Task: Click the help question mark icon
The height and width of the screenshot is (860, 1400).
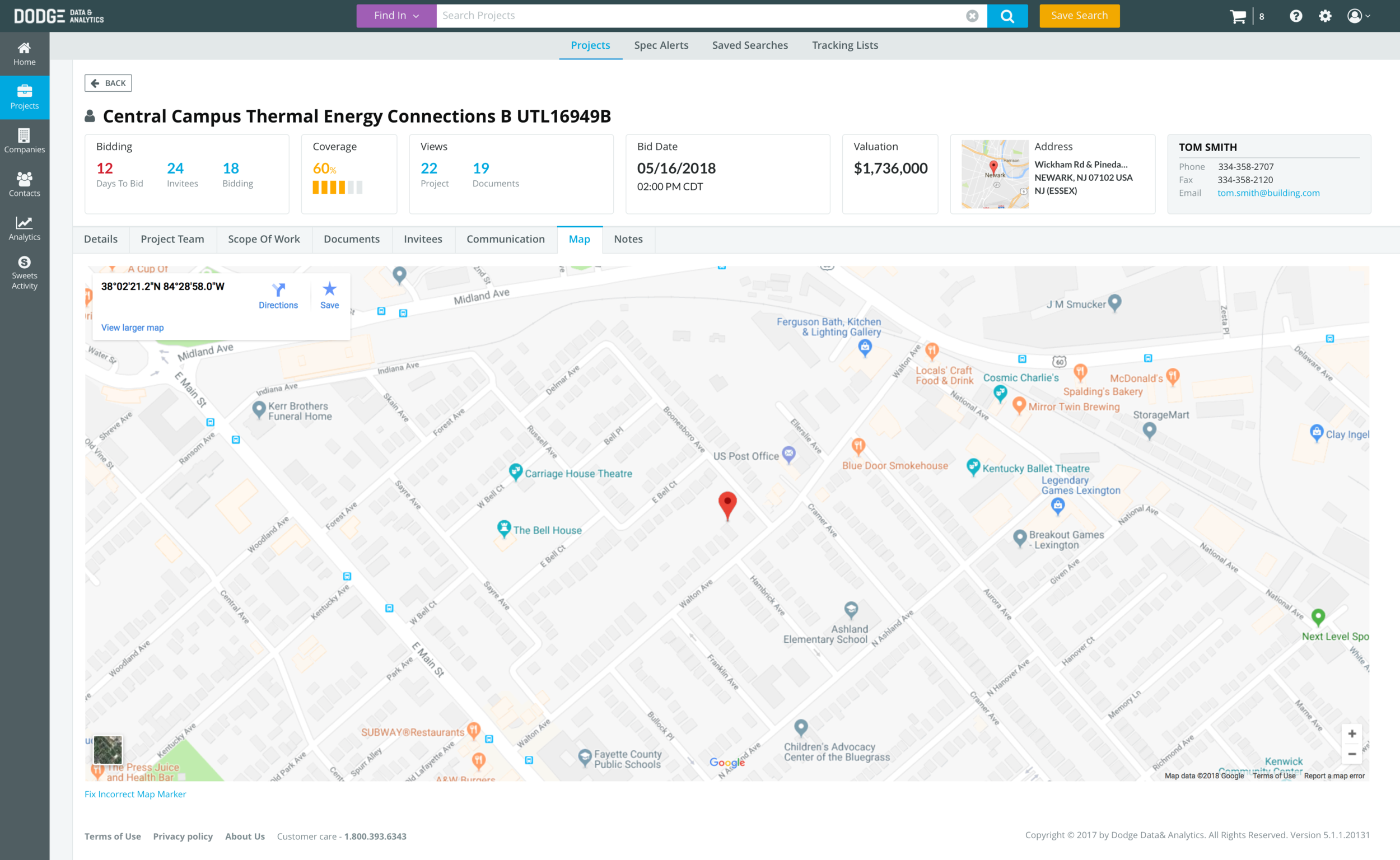Action: click(1295, 16)
